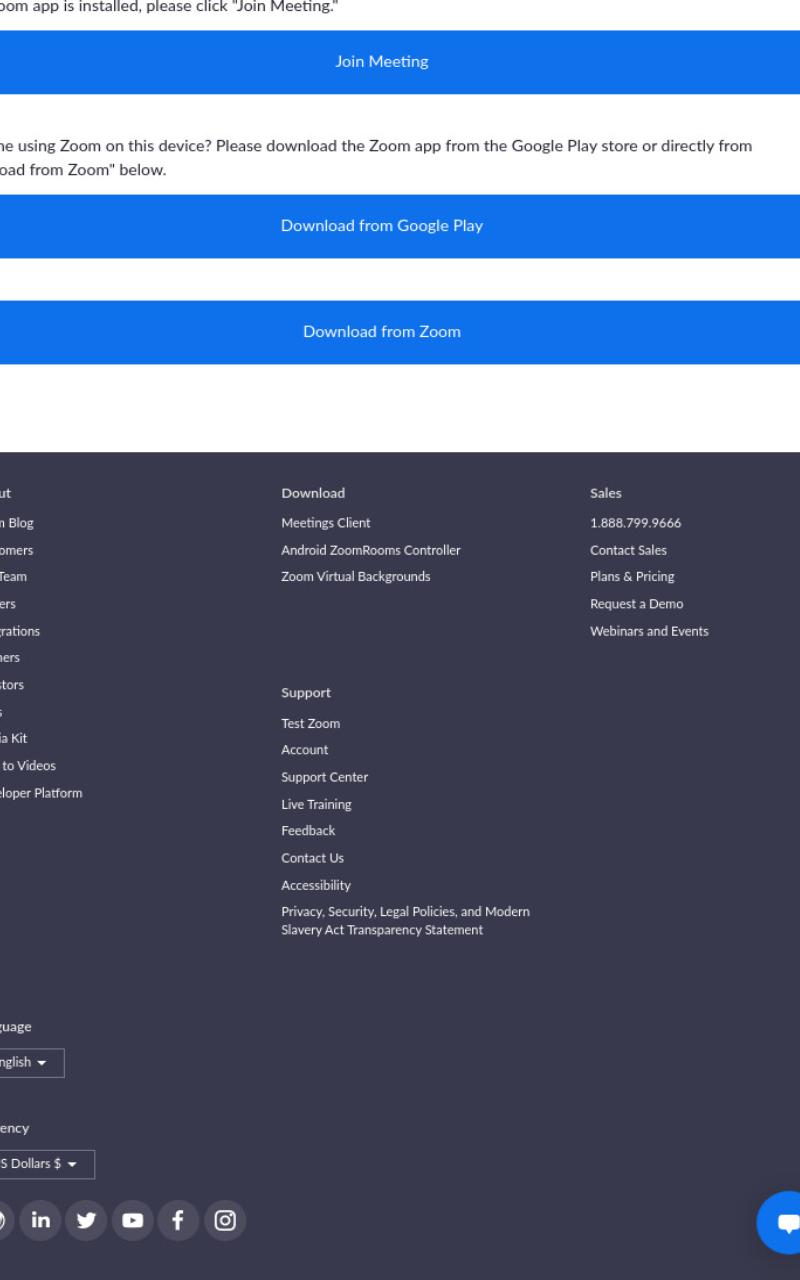Expand the English language dropdown
Screen dimensions: 800x1280
[30, 1063]
